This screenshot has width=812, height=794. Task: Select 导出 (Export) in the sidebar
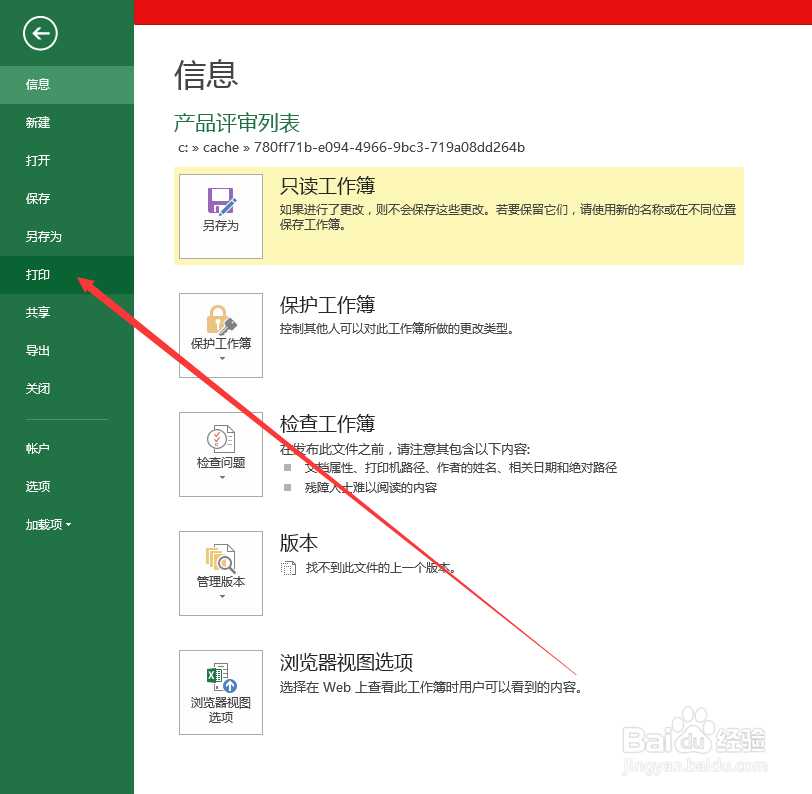pyautogui.click(x=37, y=350)
